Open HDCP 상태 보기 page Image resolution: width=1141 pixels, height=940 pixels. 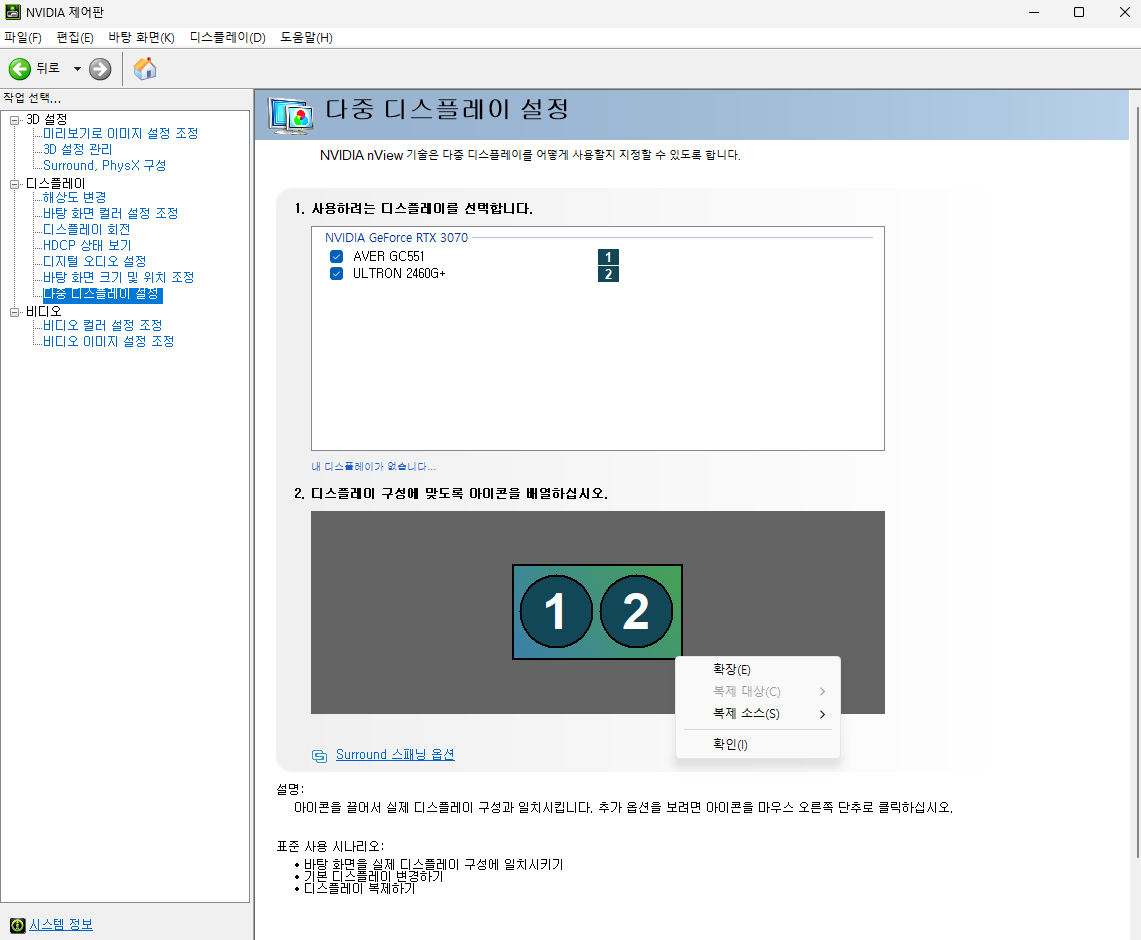[x=87, y=245]
